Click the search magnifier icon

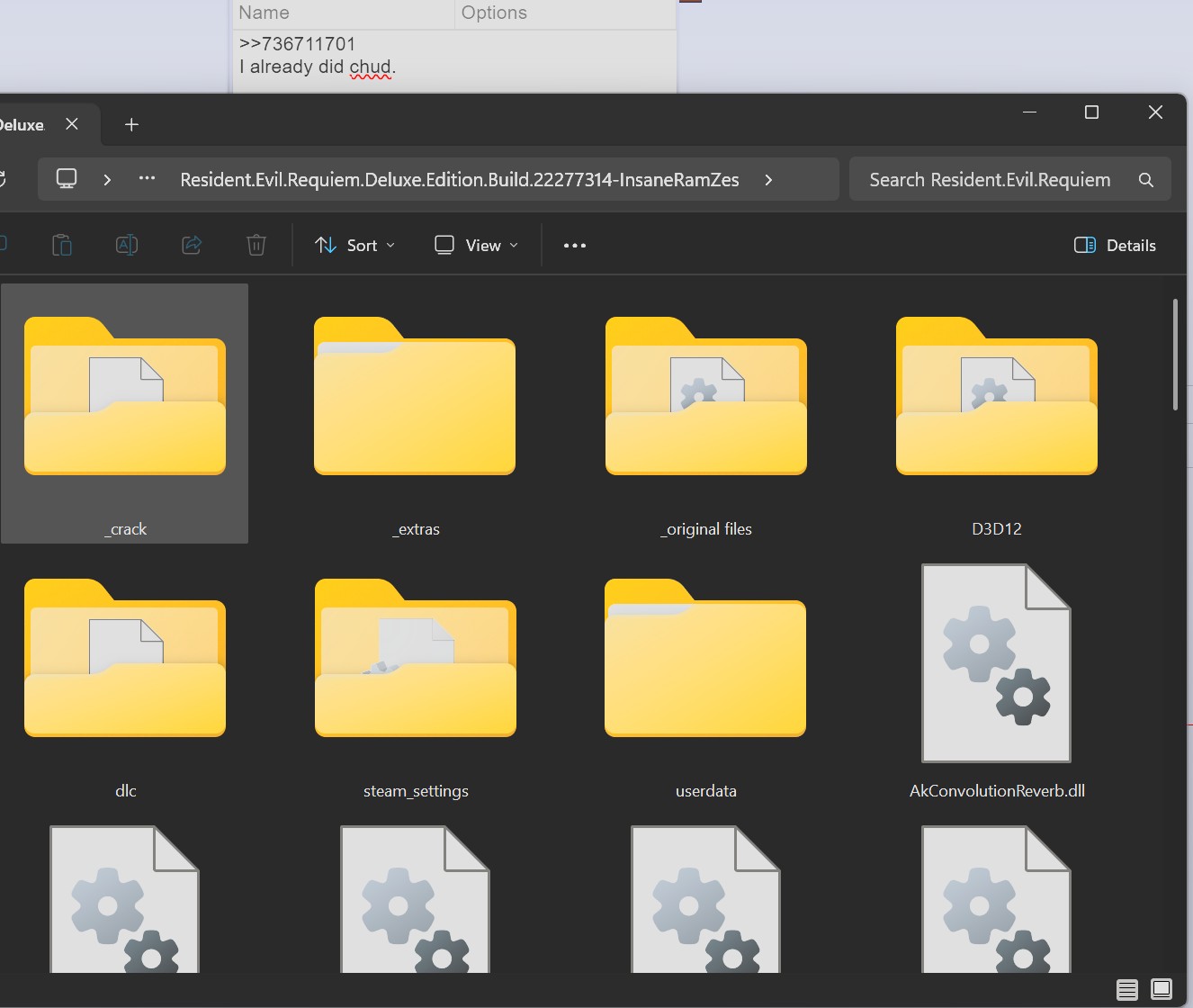(x=1146, y=180)
